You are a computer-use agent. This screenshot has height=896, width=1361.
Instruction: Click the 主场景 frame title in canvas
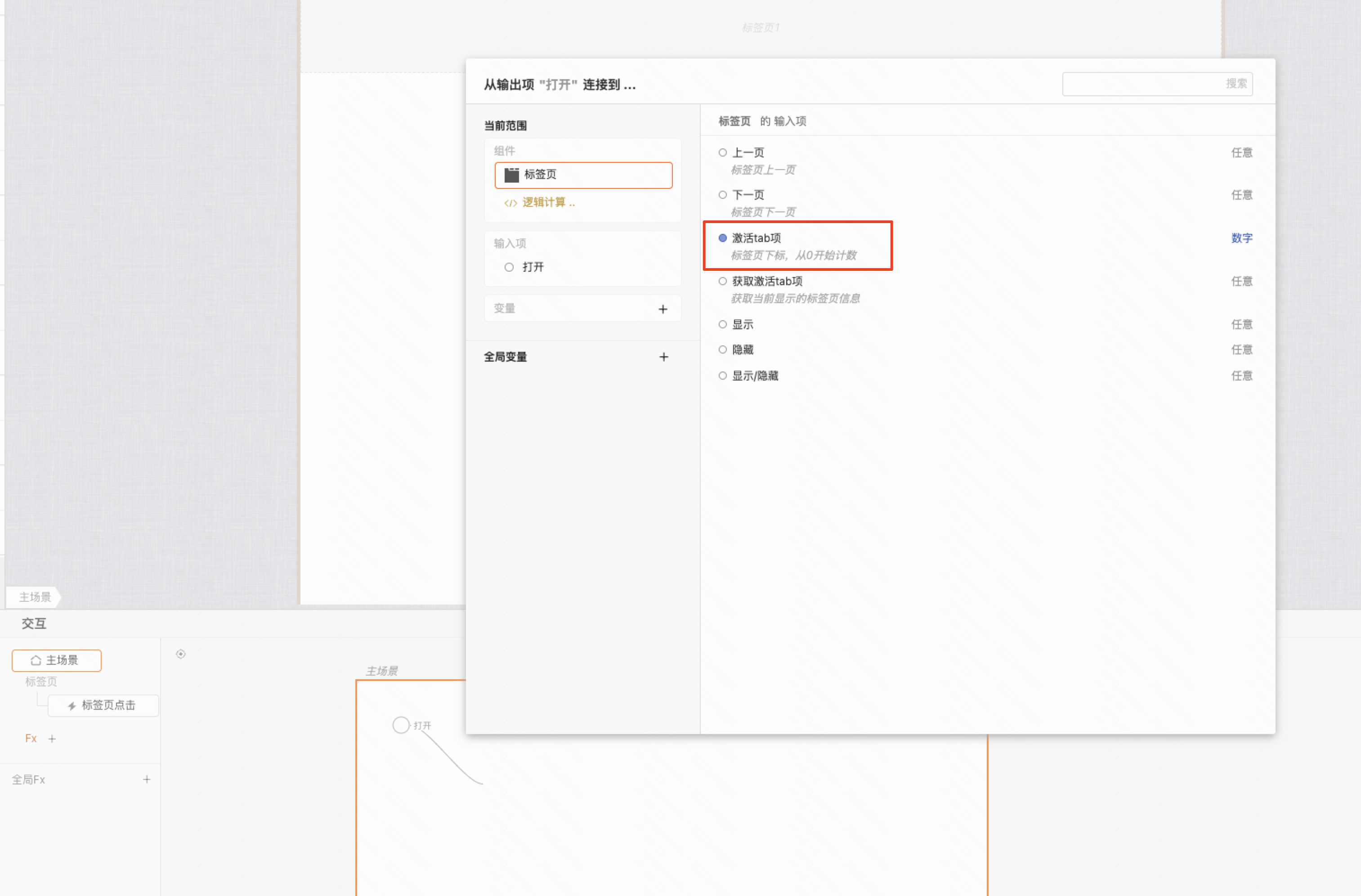(382, 671)
